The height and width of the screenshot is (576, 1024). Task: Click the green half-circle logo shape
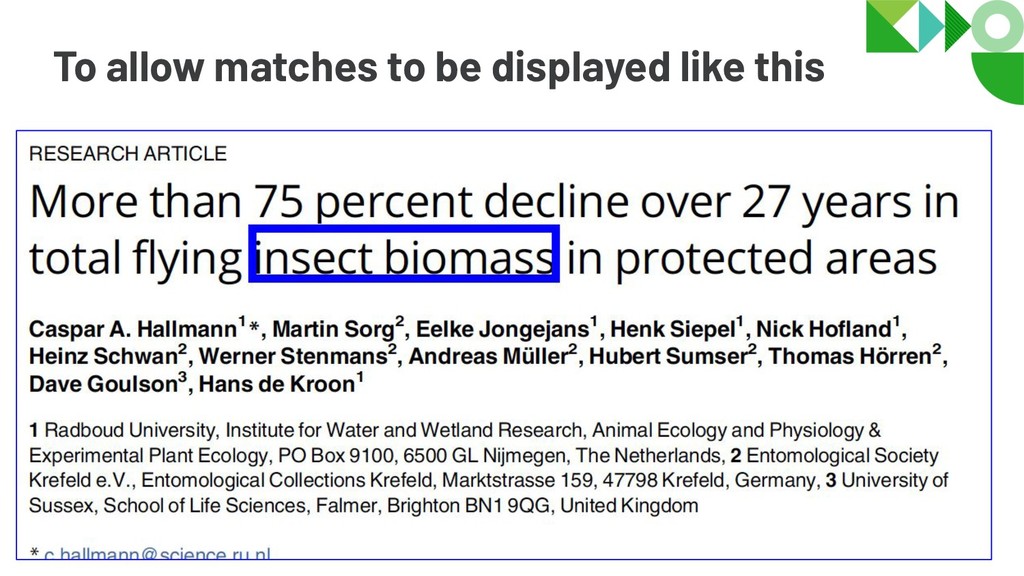(x=997, y=78)
